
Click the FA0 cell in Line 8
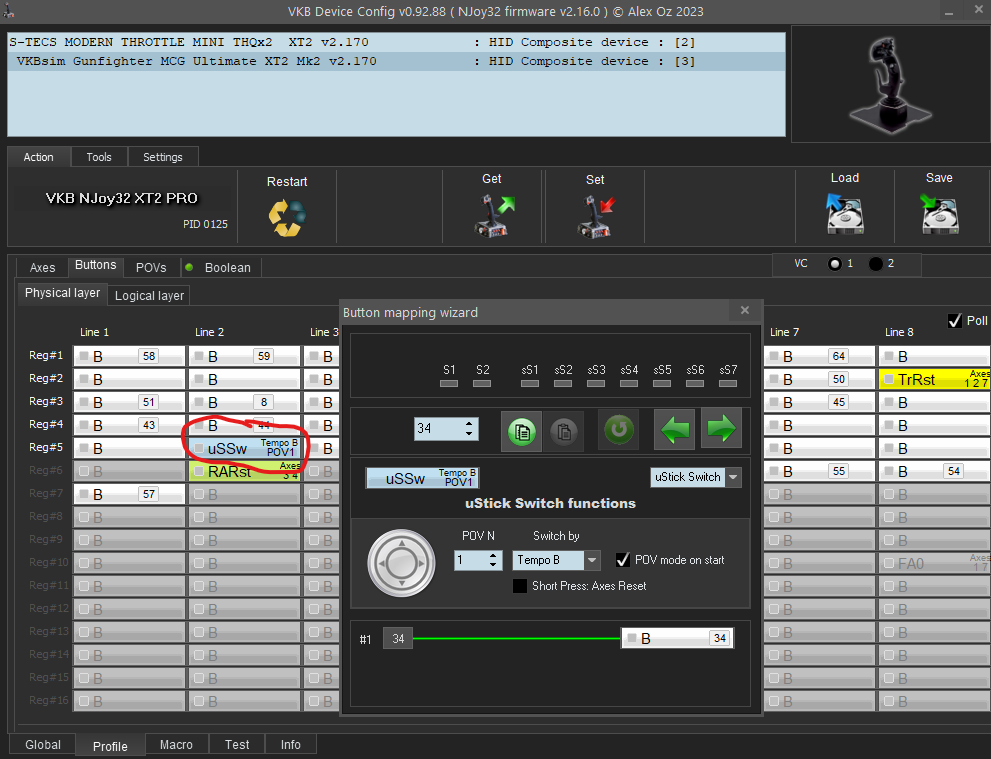[x=934, y=563]
